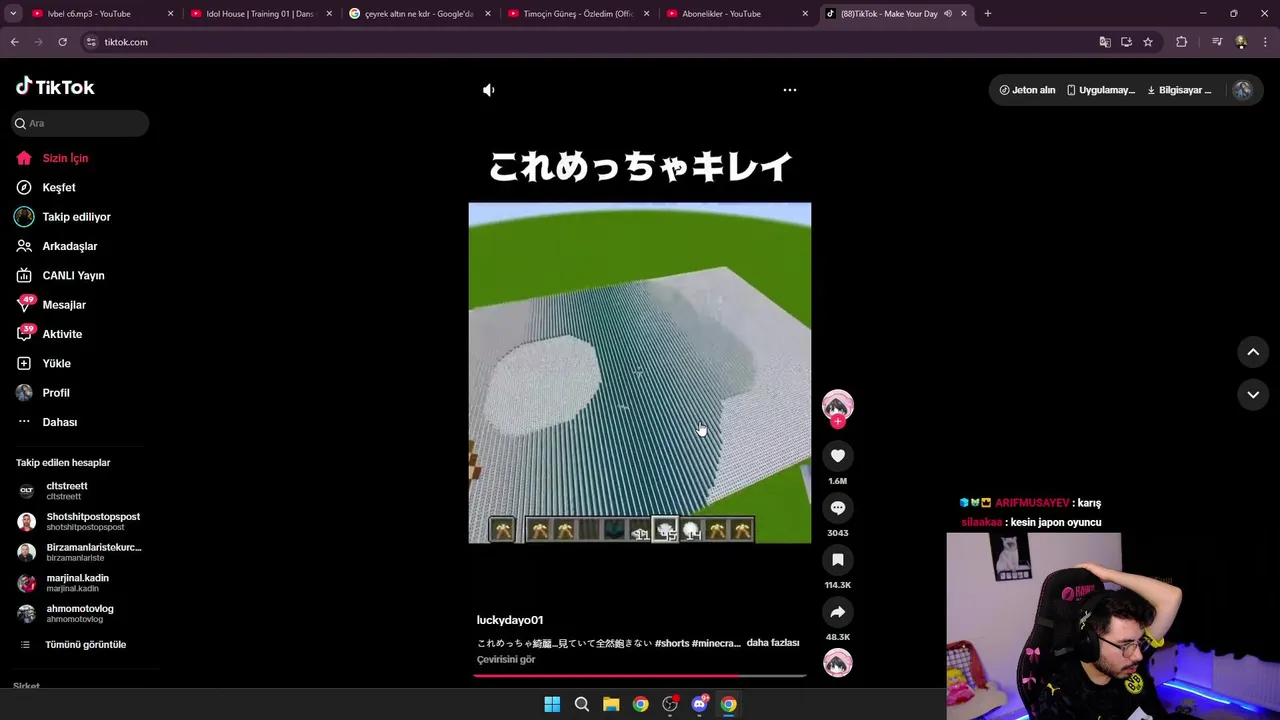
Task: Open the browser extensions puzzle icon
Action: pos(1181,42)
